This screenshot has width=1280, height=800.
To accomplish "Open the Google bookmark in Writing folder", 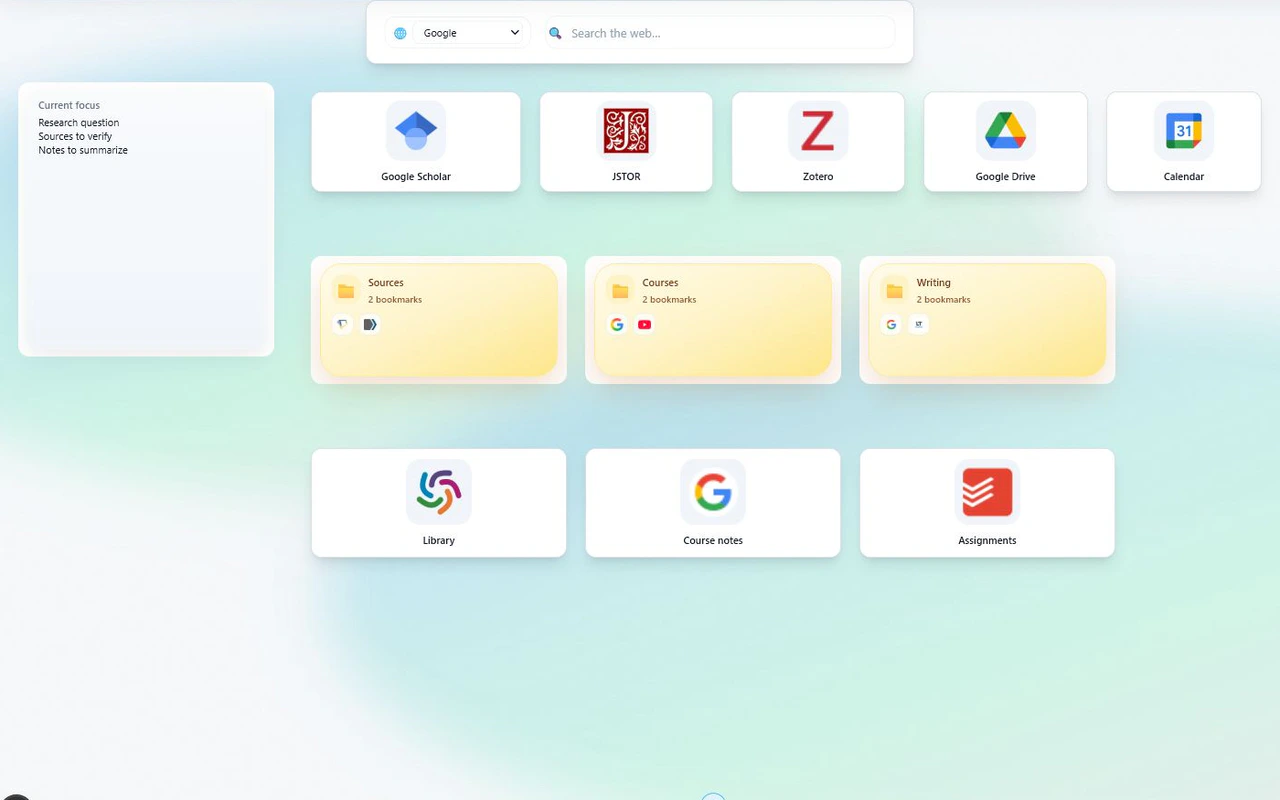I will 891,324.
